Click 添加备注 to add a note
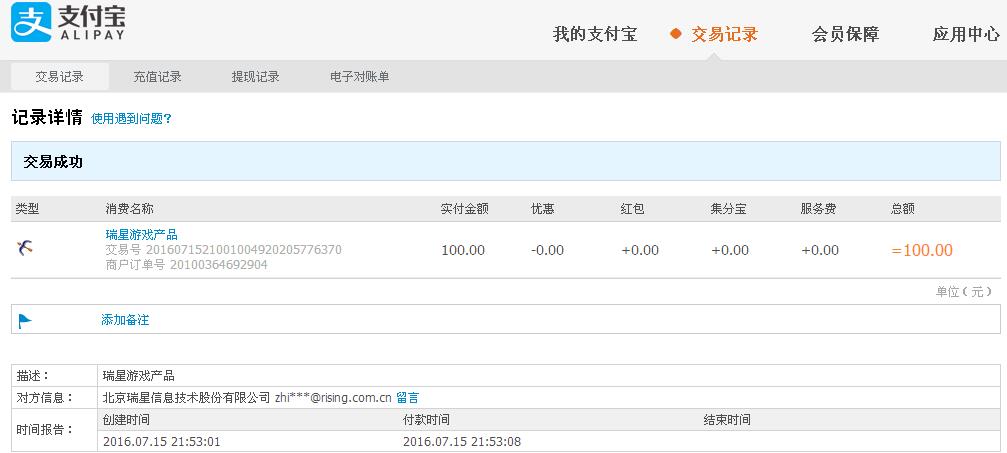This screenshot has height=453, width=1007. click(x=125, y=320)
